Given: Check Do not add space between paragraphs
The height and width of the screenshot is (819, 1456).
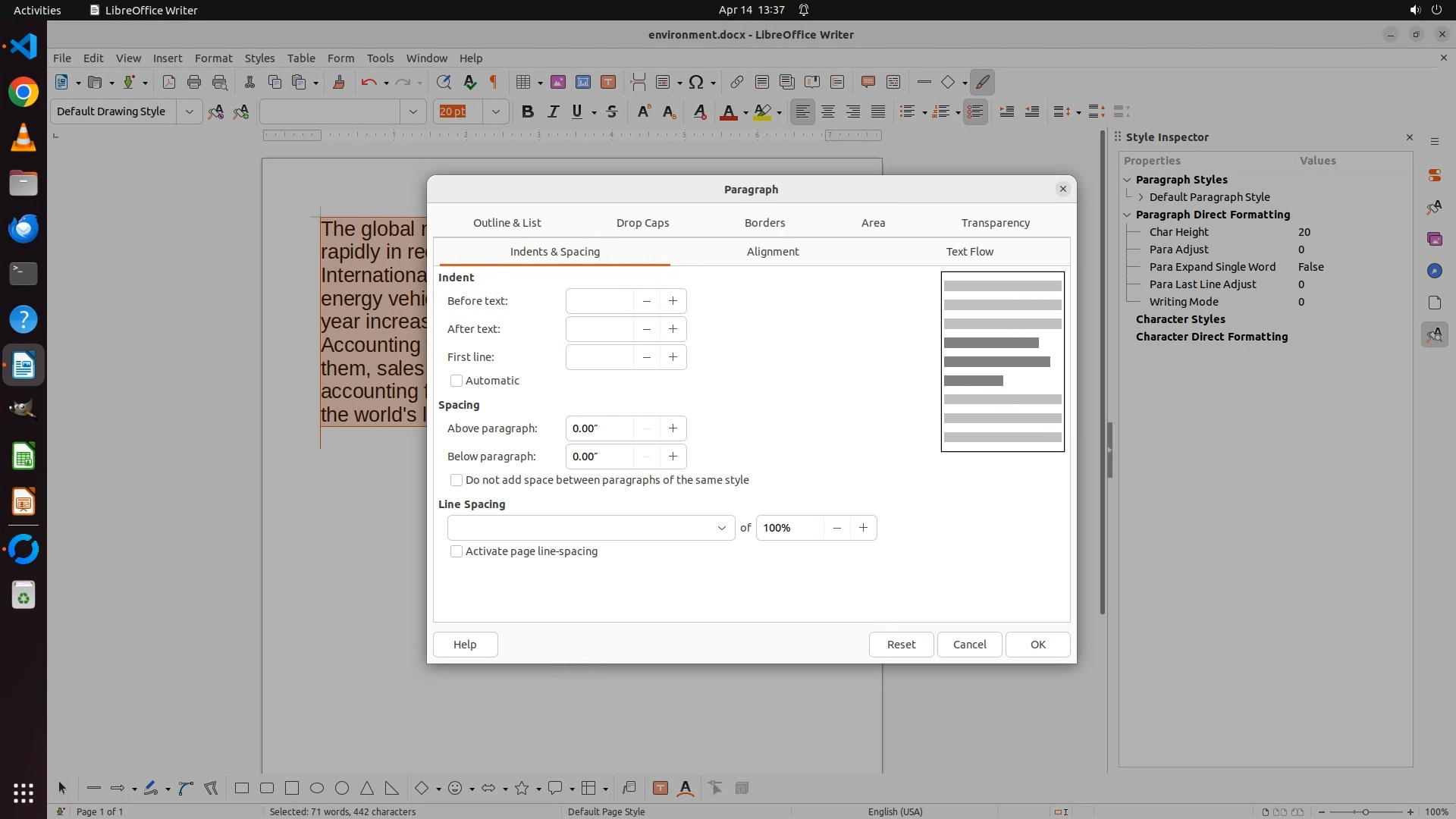Looking at the screenshot, I should [457, 480].
